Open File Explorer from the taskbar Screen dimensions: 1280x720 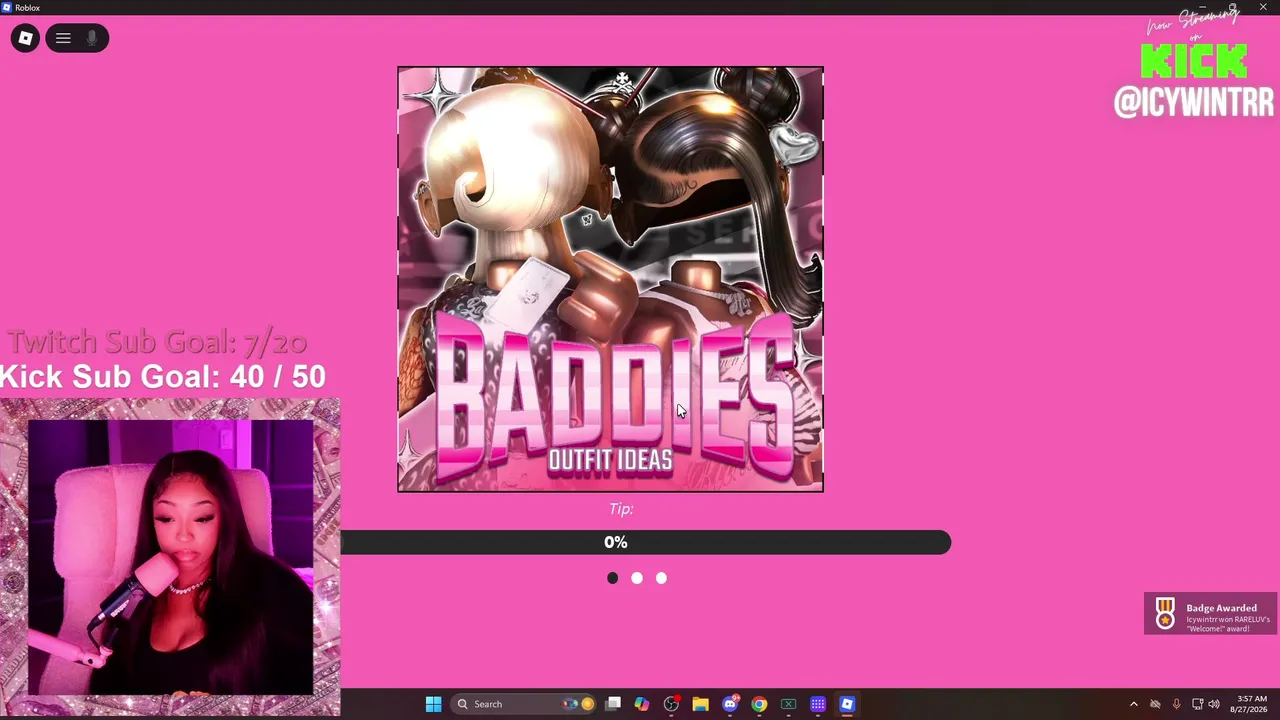[700, 704]
